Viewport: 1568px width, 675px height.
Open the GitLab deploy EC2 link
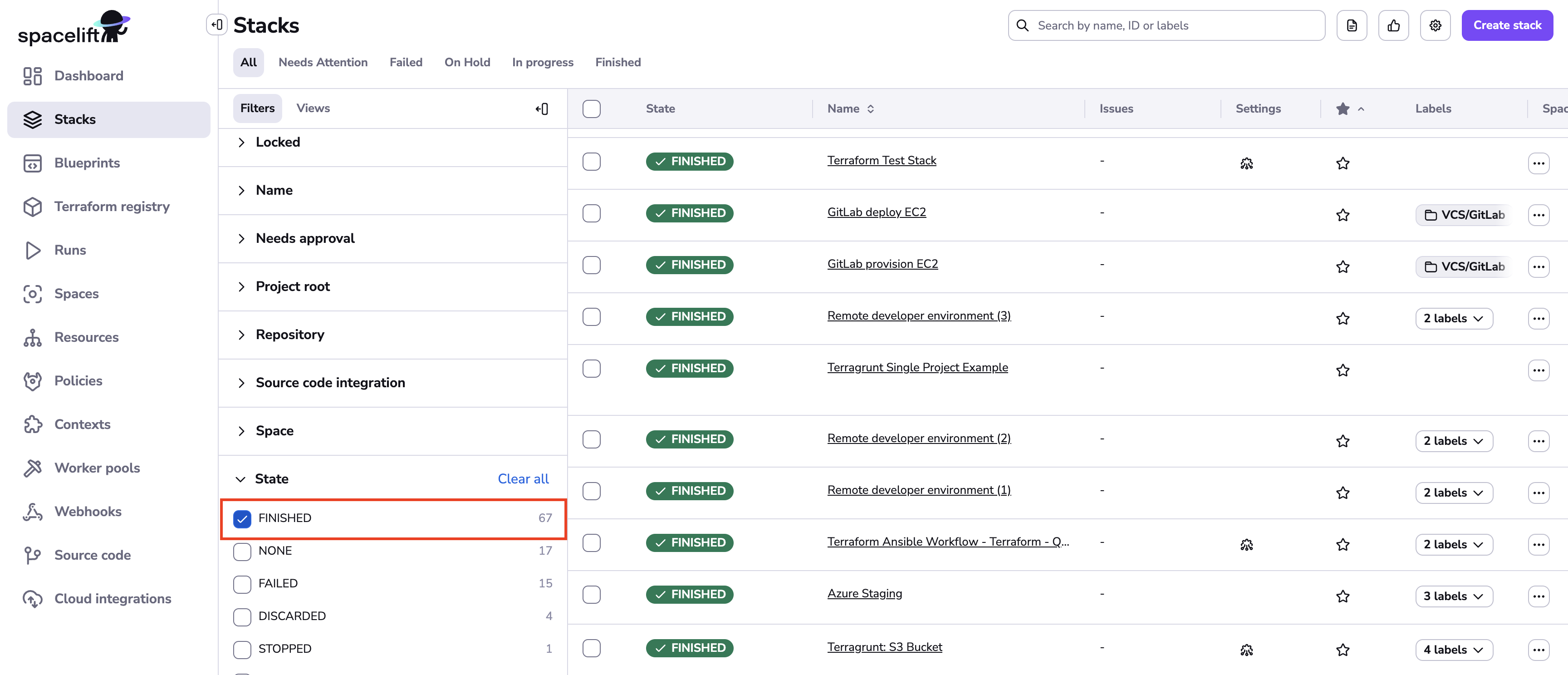point(876,212)
